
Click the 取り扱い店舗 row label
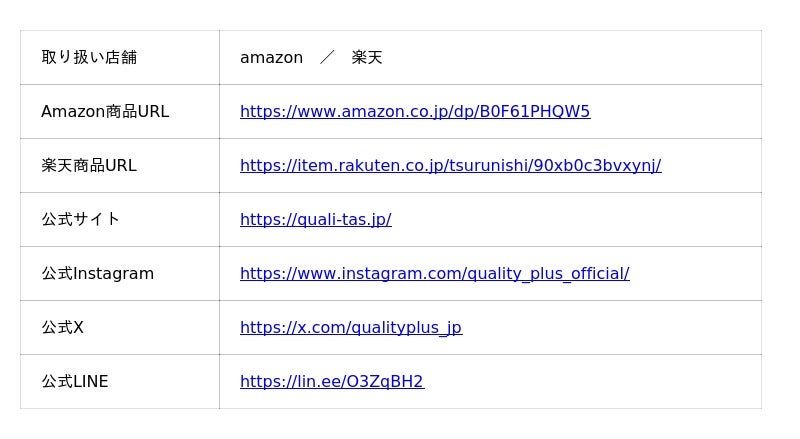click(x=89, y=58)
